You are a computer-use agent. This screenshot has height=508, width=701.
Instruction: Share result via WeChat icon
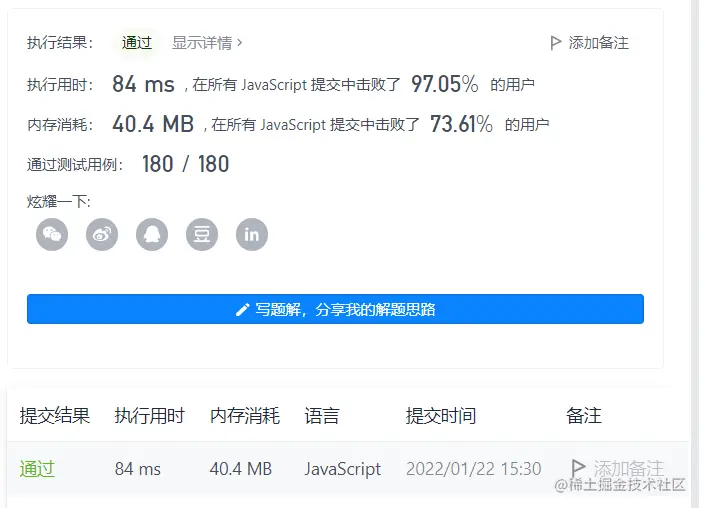52,234
